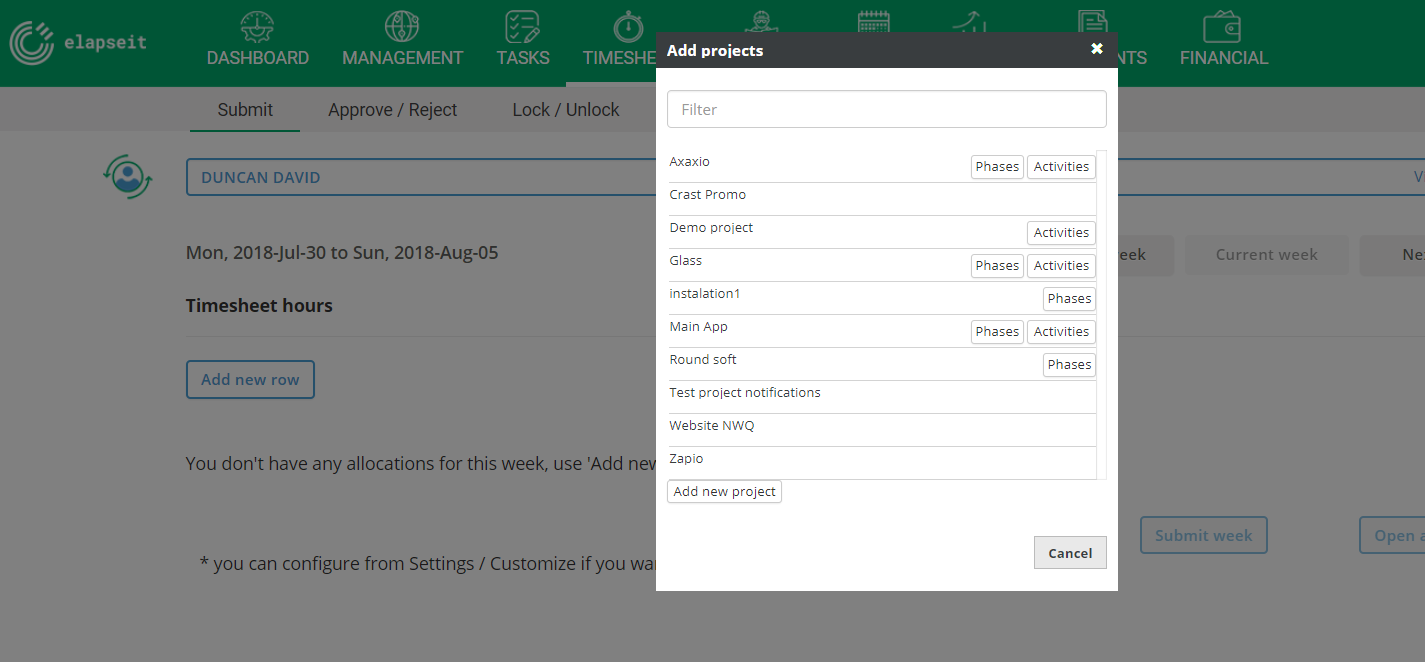1425x662 pixels.
Task: Open Activities for the Demo project
Action: pos(1060,232)
